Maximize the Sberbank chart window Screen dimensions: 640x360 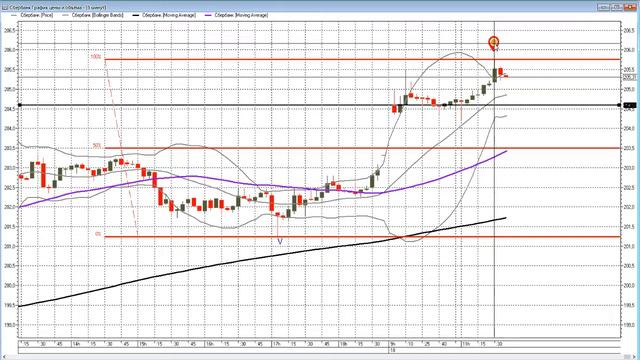tap(617, 7)
